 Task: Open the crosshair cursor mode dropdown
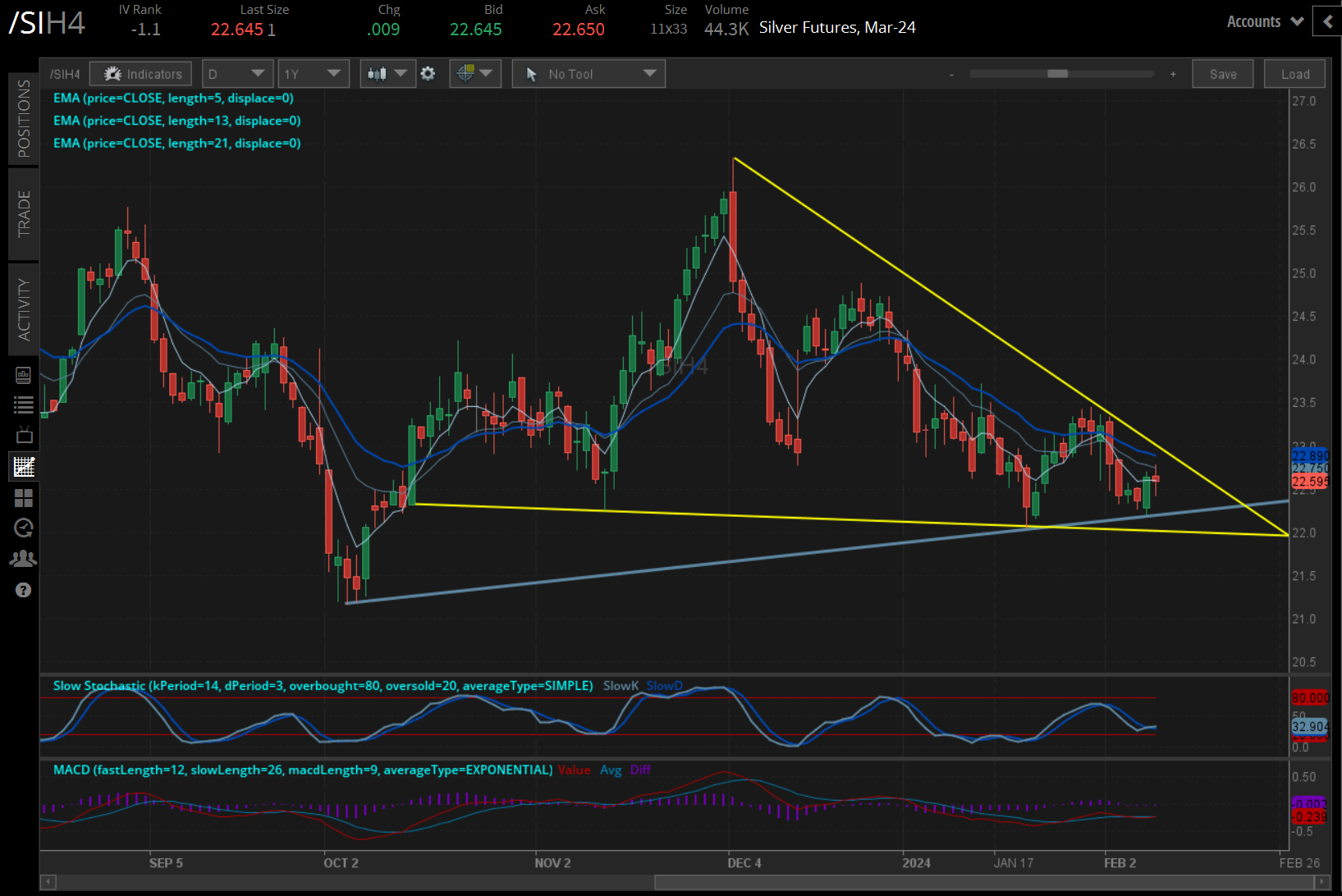[475, 74]
